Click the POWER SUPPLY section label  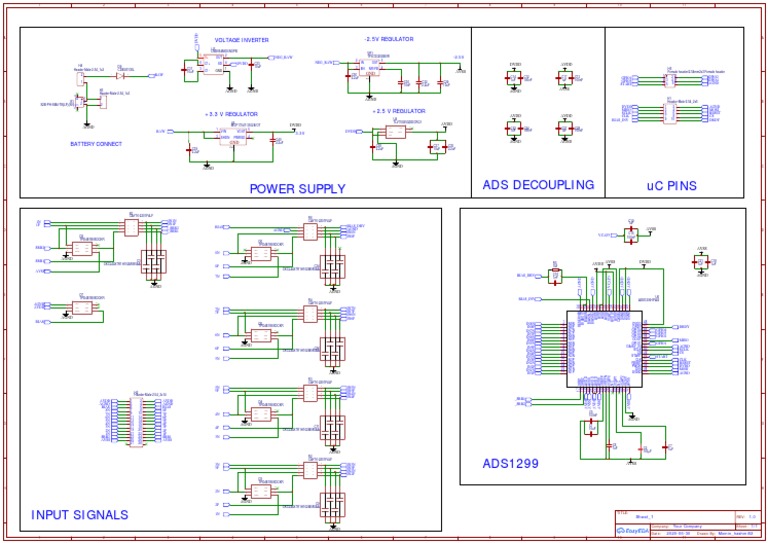pyautogui.click(x=297, y=189)
